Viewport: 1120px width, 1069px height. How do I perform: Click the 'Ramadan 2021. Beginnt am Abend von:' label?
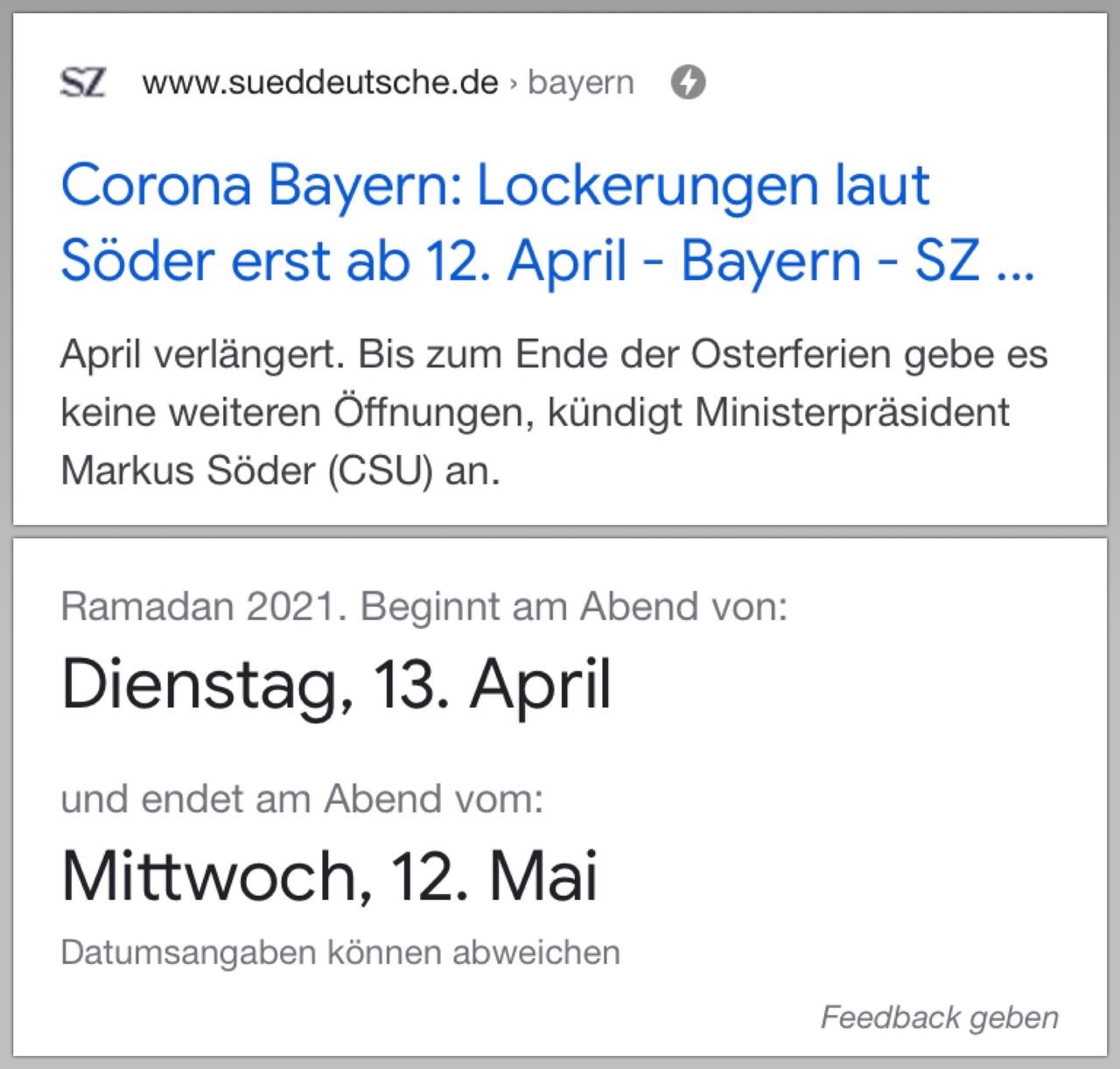point(424,606)
